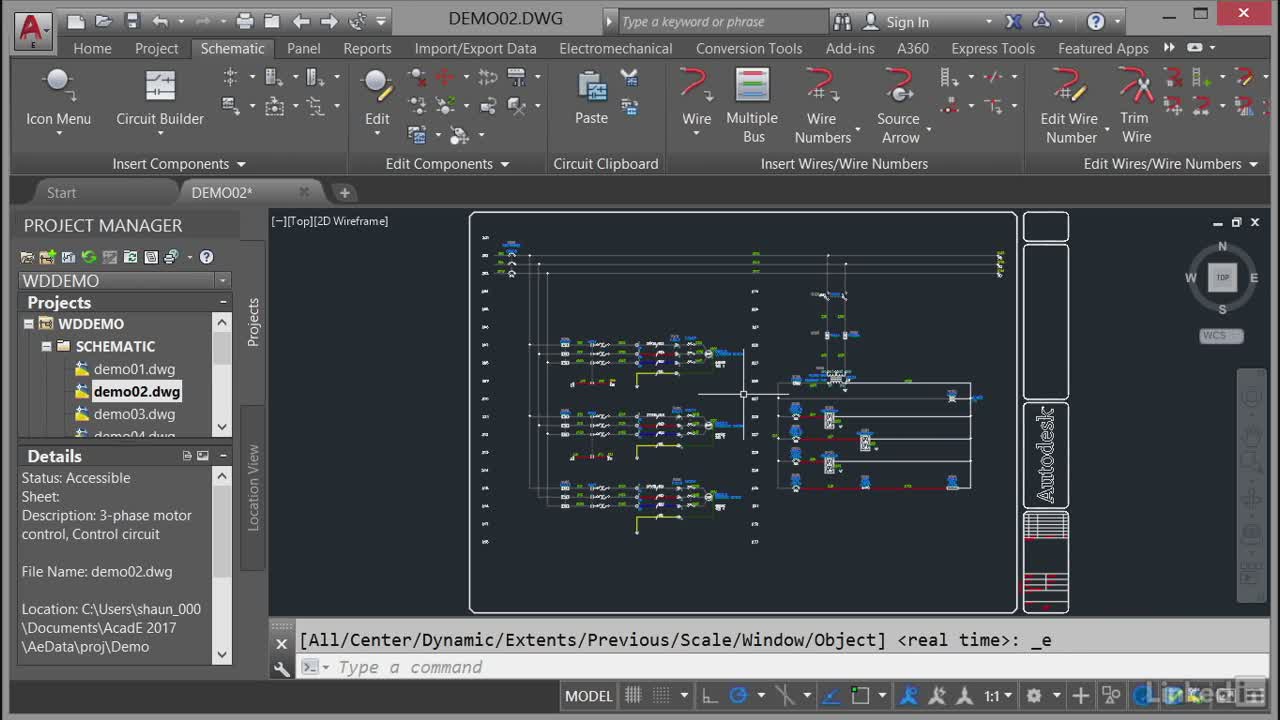Image resolution: width=1280 pixels, height=720 pixels.
Task: Launch the Circuit Builder tool
Action: coord(160,100)
